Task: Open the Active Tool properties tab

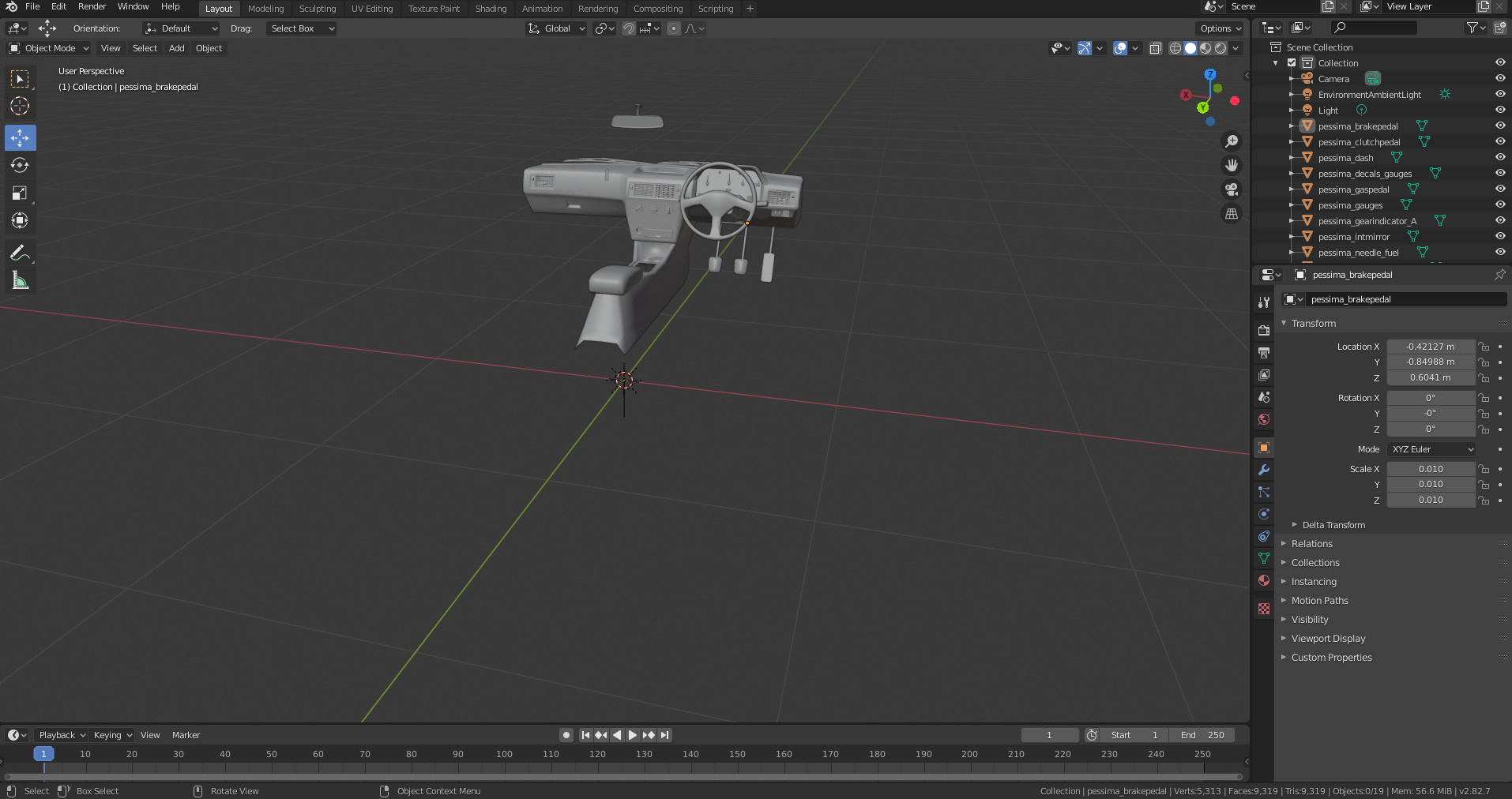Action: tap(1264, 302)
